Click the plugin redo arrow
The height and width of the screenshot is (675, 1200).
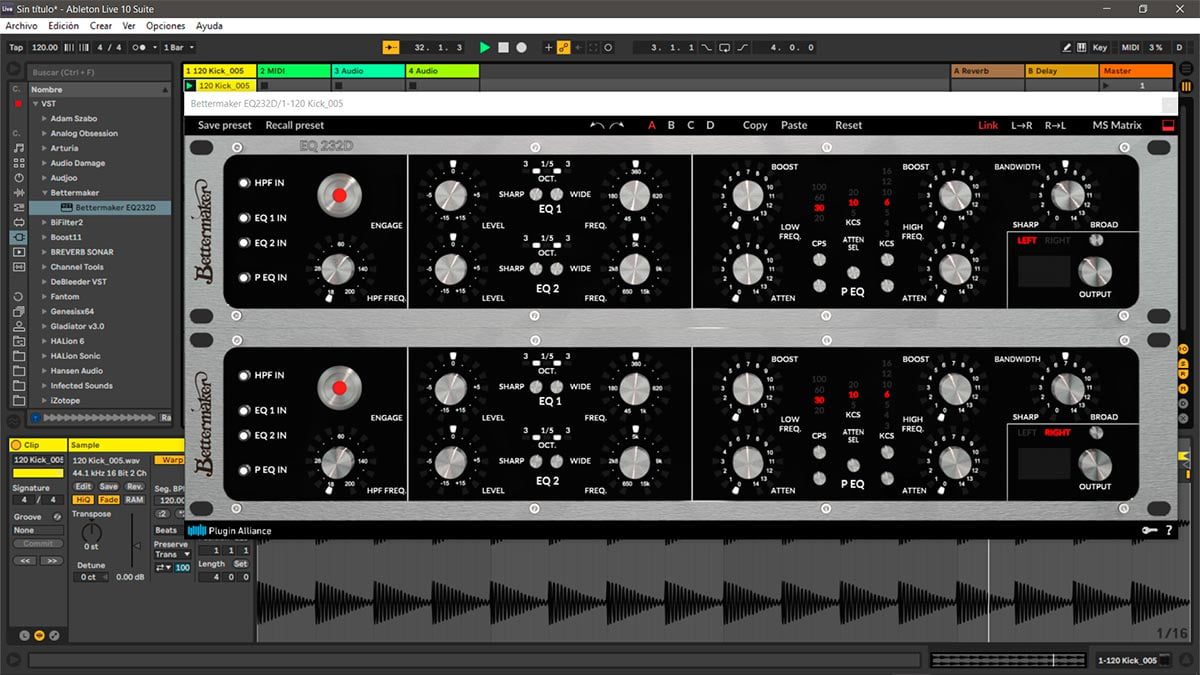click(616, 125)
